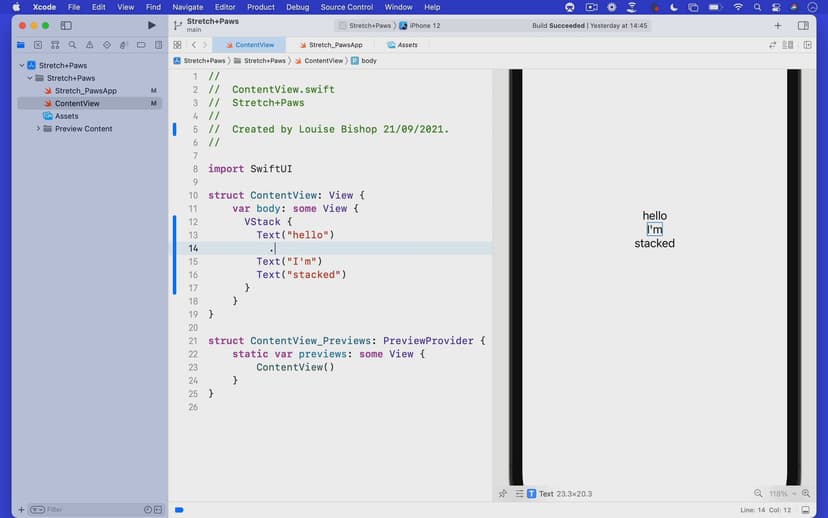Expand the Preview Content folder
Screen dimensions: 828x518
pos(38,129)
